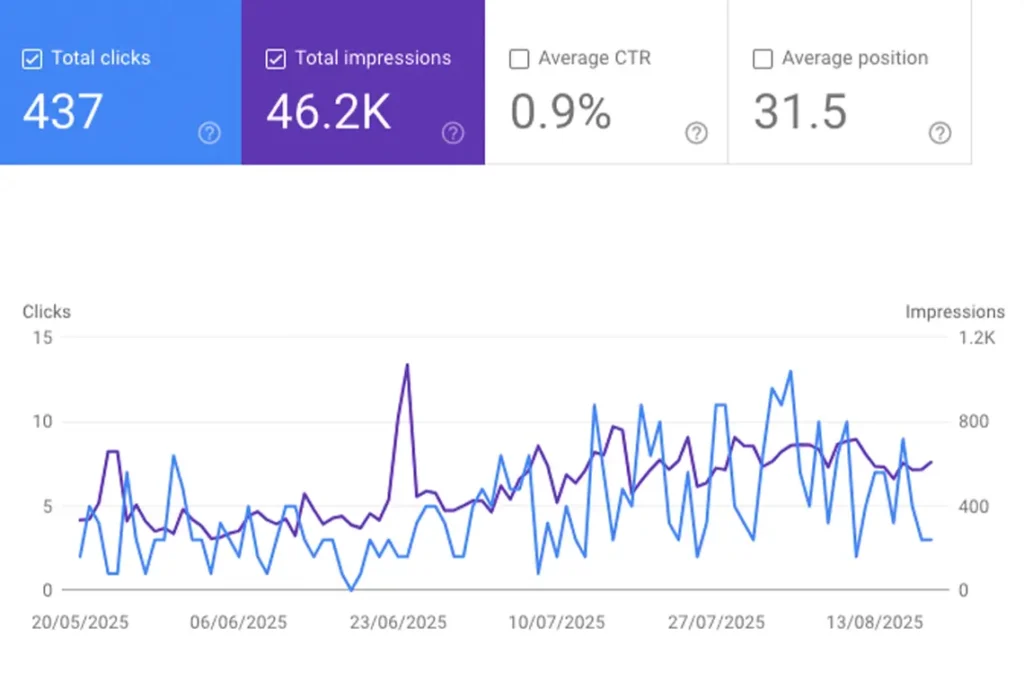Screen dimensions: 1024x690
Task: Select the impressions peak spike near 23/06/2025
Action: pyautogui.click(x=408, y=365)
